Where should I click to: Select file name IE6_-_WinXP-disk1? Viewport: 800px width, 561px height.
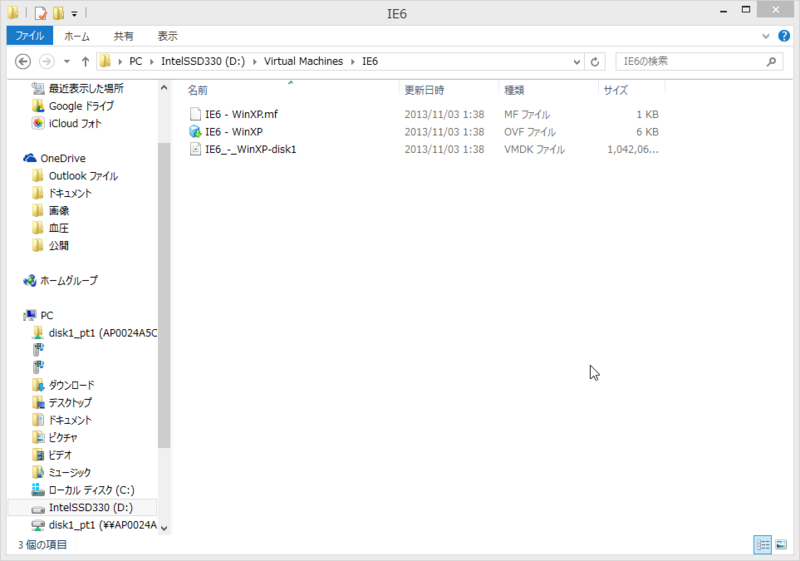tap(251, 149)
